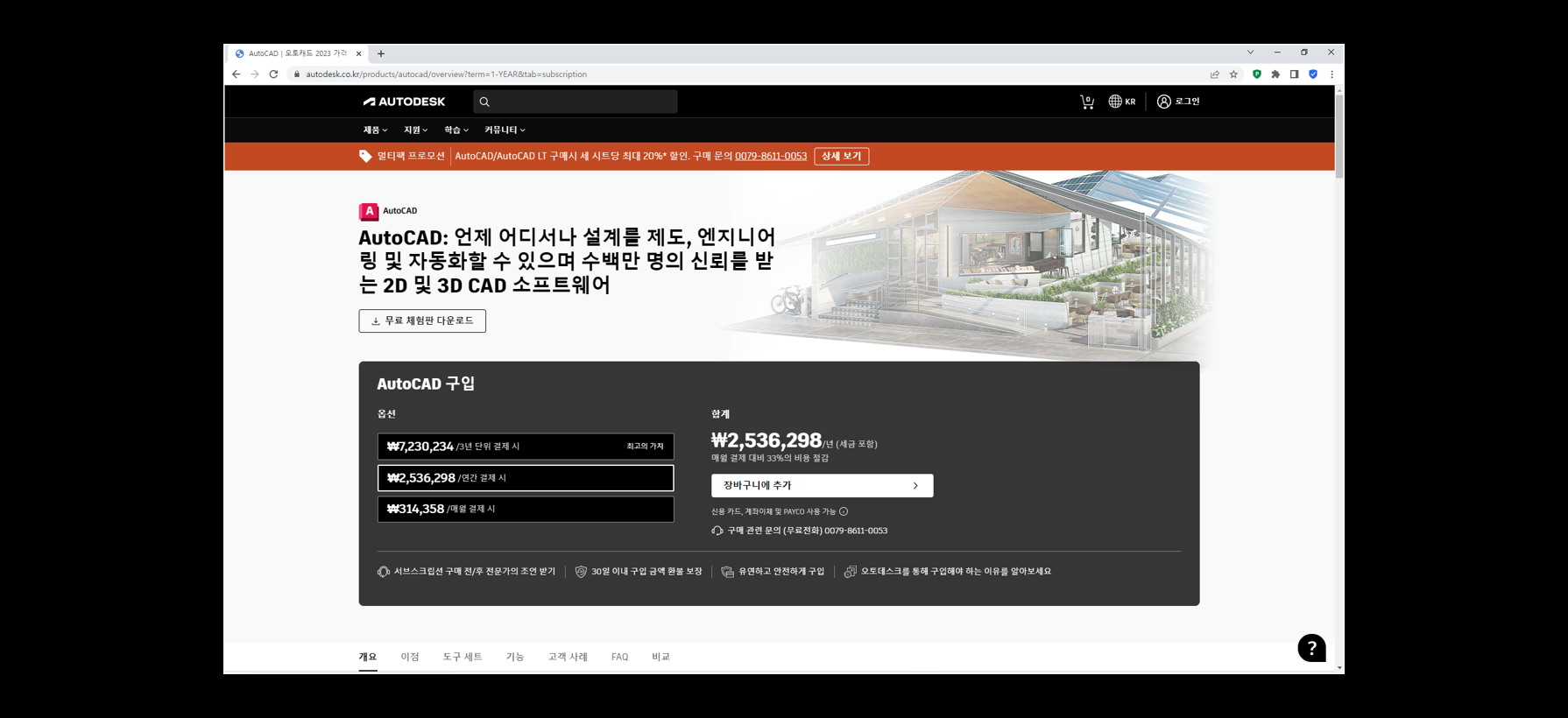This screenshot has height=718, width=1568.
Task: Expand the 학습 menu
Action: 456,130
